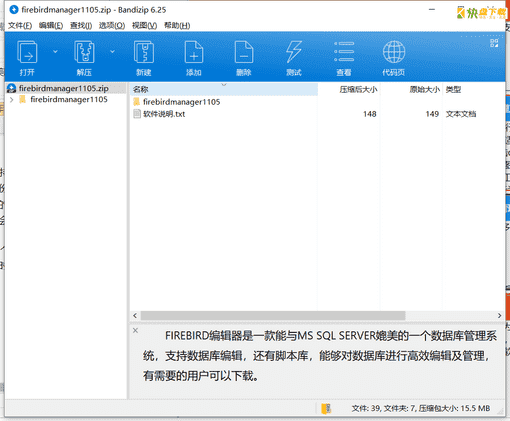Click the FIREBIRD description text in comment pane
The width and height of the screenshot is (510, 421).
[x=319, y=356]
